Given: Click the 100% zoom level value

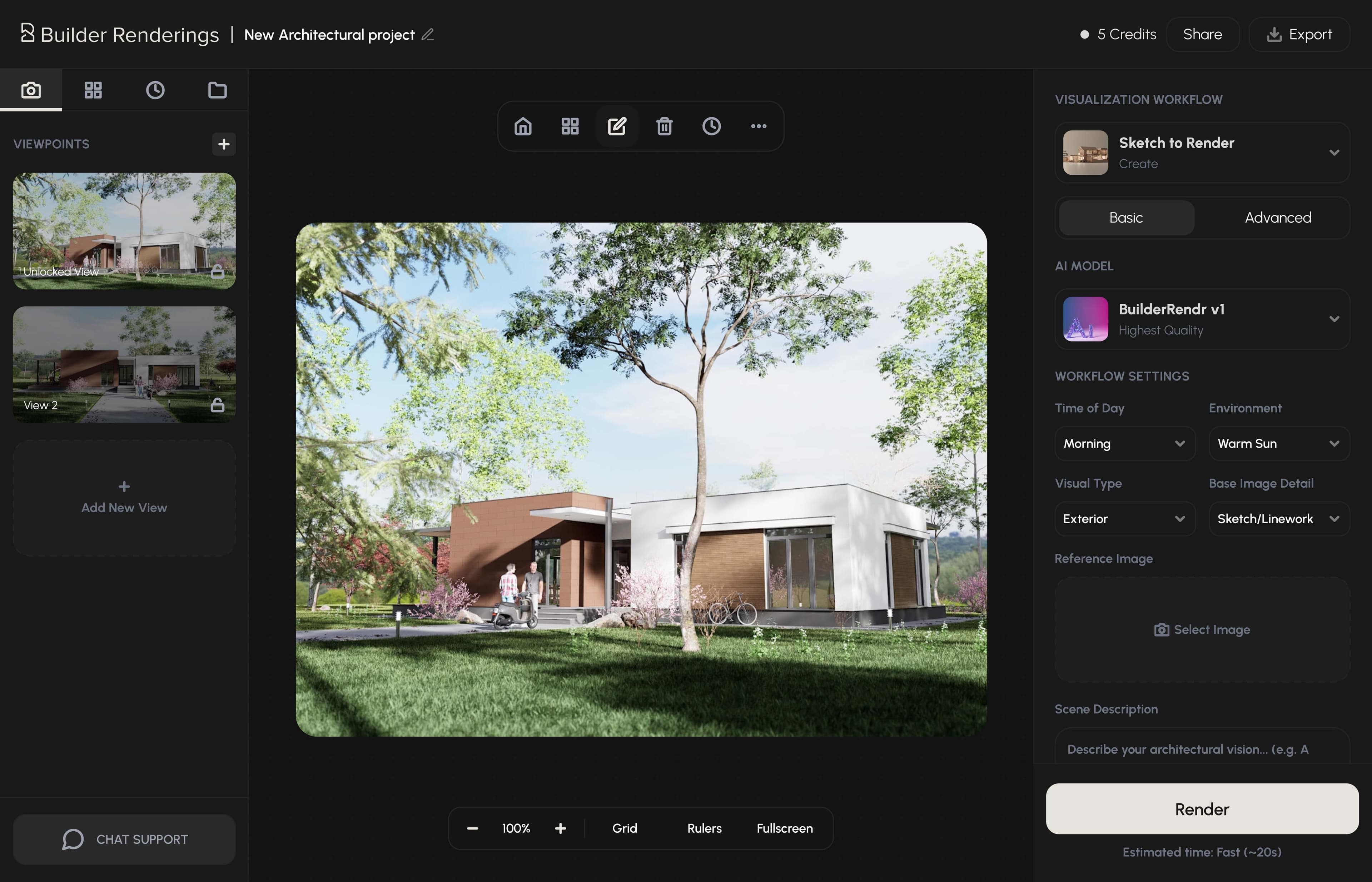Looking at the screenshot, I should (x=516, y=828).
